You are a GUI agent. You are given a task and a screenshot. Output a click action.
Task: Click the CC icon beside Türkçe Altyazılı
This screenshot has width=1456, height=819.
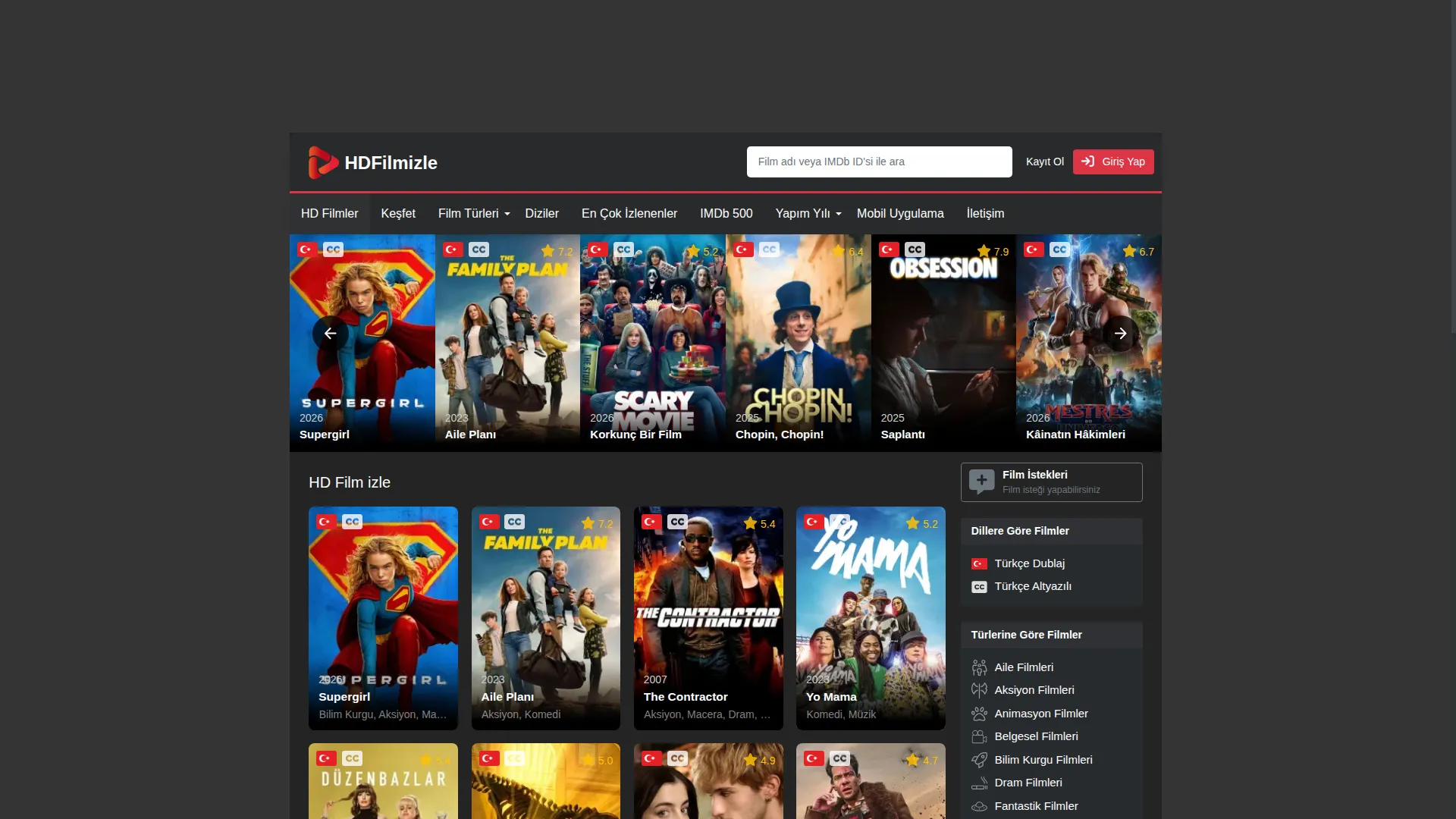979,587
